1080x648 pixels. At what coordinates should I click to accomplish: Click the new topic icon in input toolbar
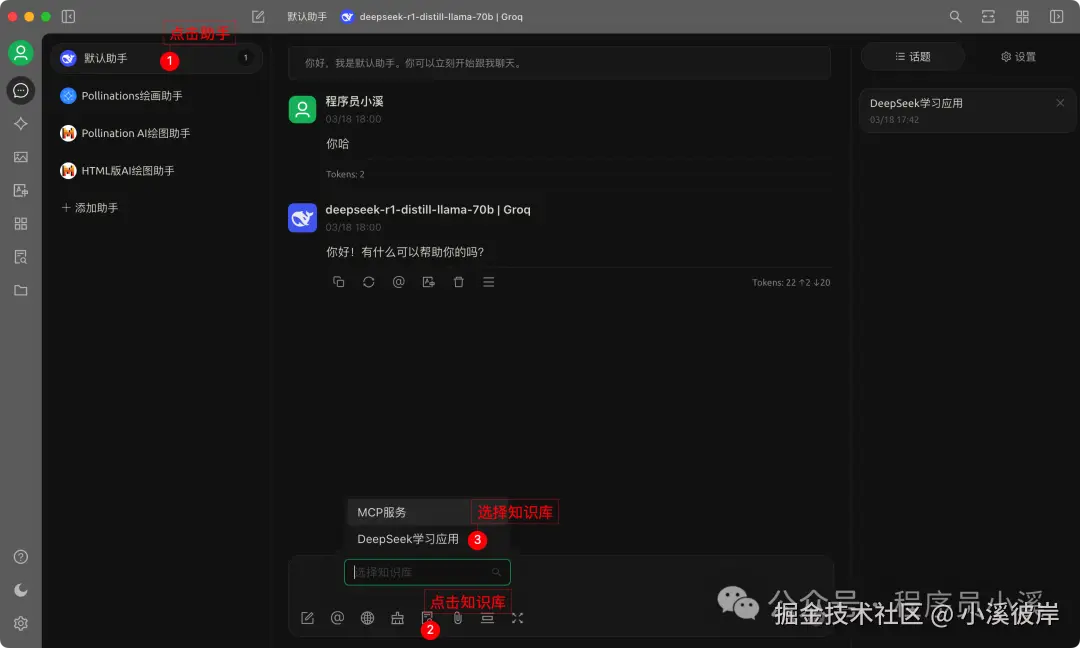click(307, 618)
